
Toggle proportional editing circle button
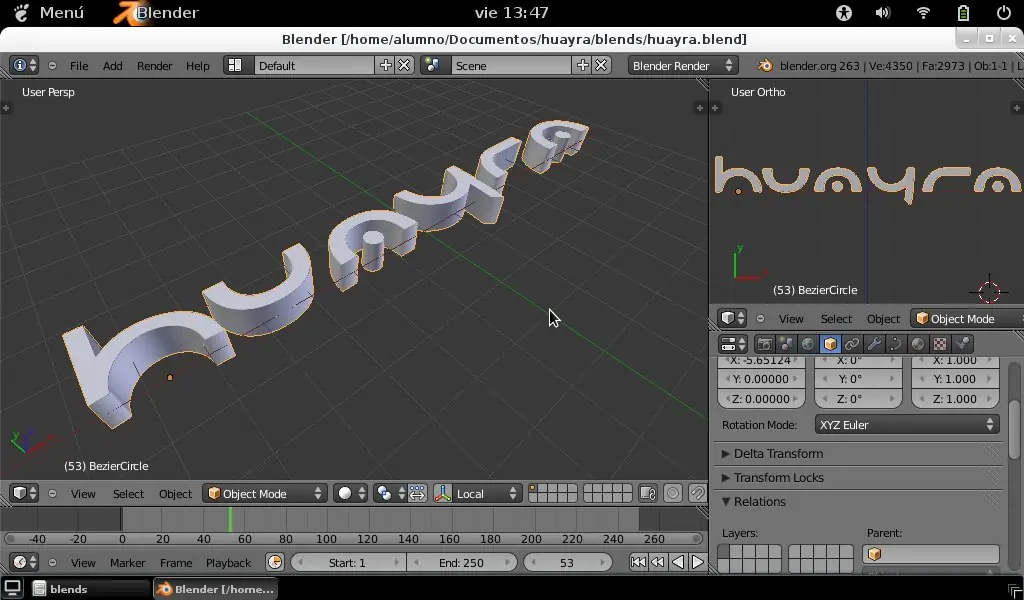[x=673, y=493]
